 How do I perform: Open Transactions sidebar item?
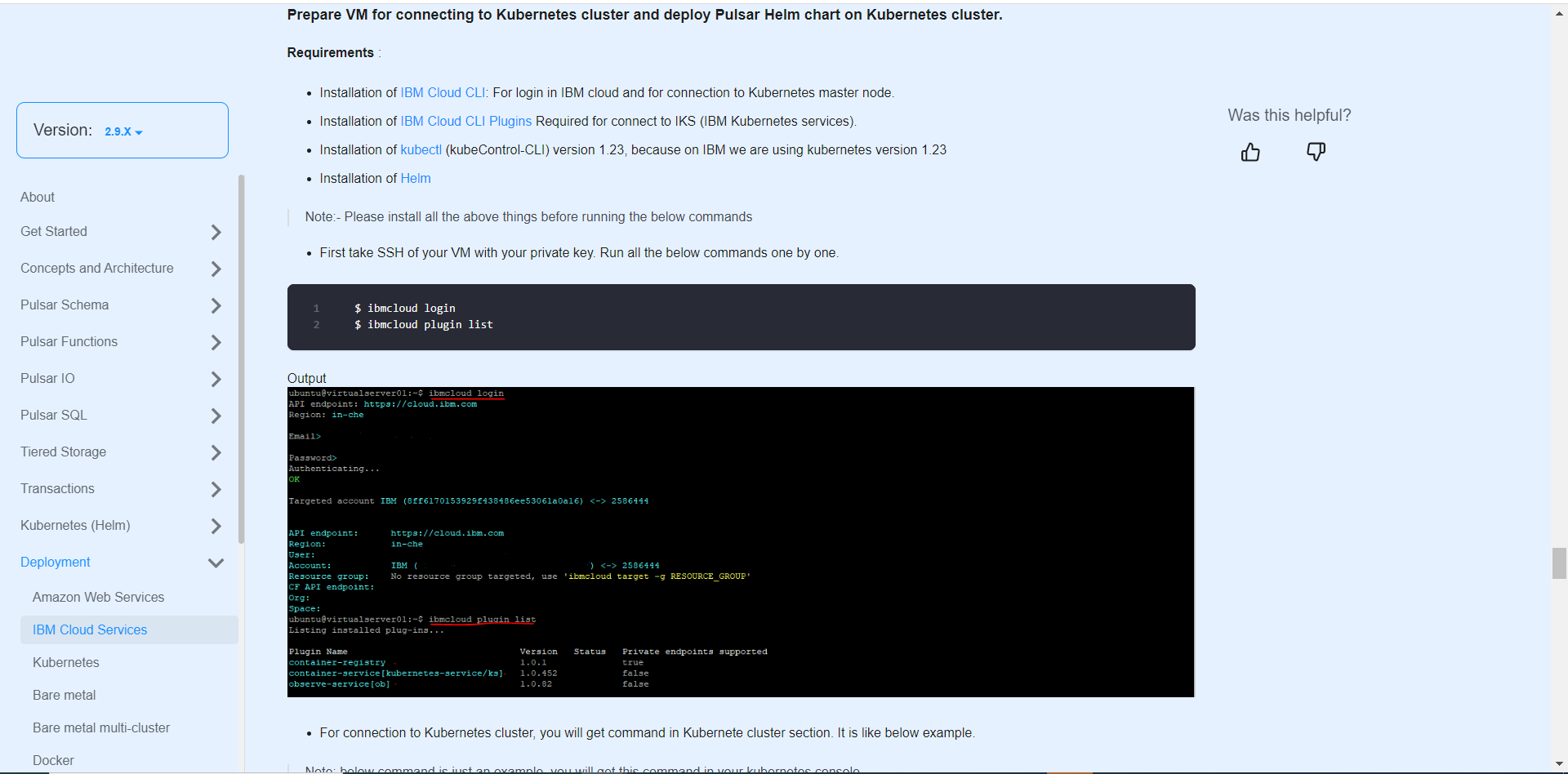point(57,488)
